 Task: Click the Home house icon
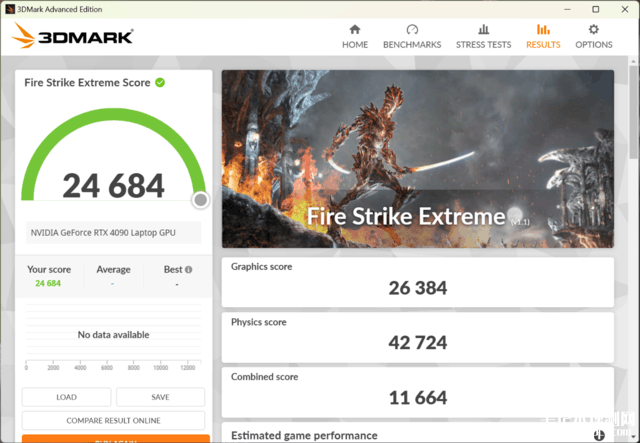(355, 29)
